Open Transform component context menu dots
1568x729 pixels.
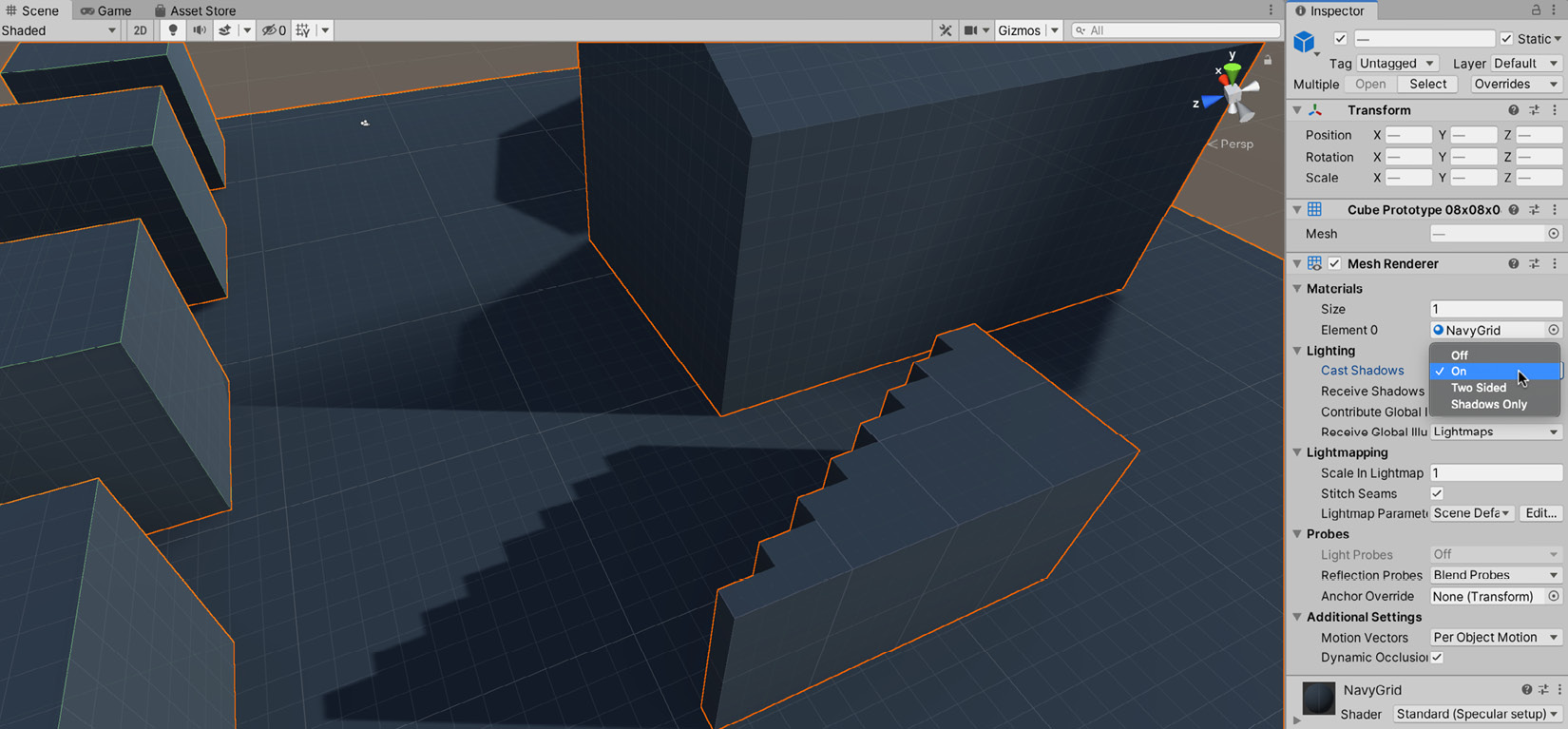click(1555, 110)
